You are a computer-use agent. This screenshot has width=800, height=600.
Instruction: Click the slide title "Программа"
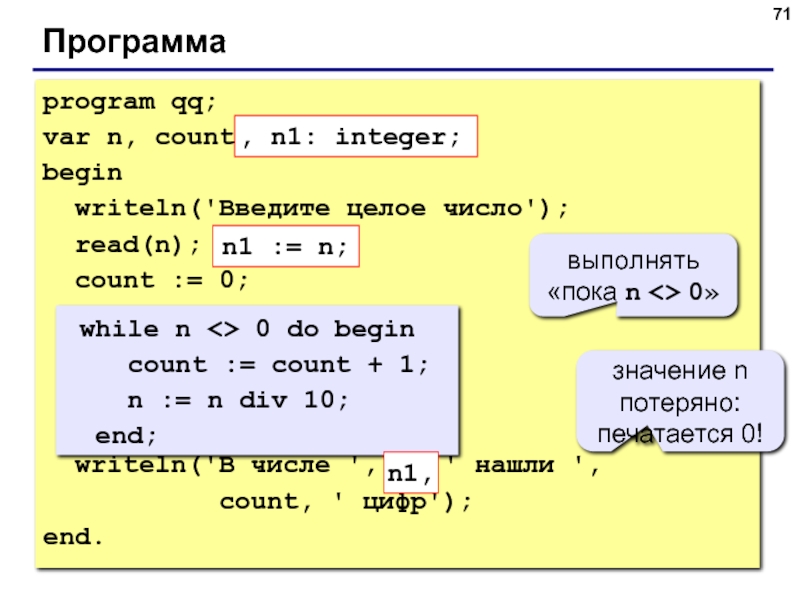click(134, 42)
